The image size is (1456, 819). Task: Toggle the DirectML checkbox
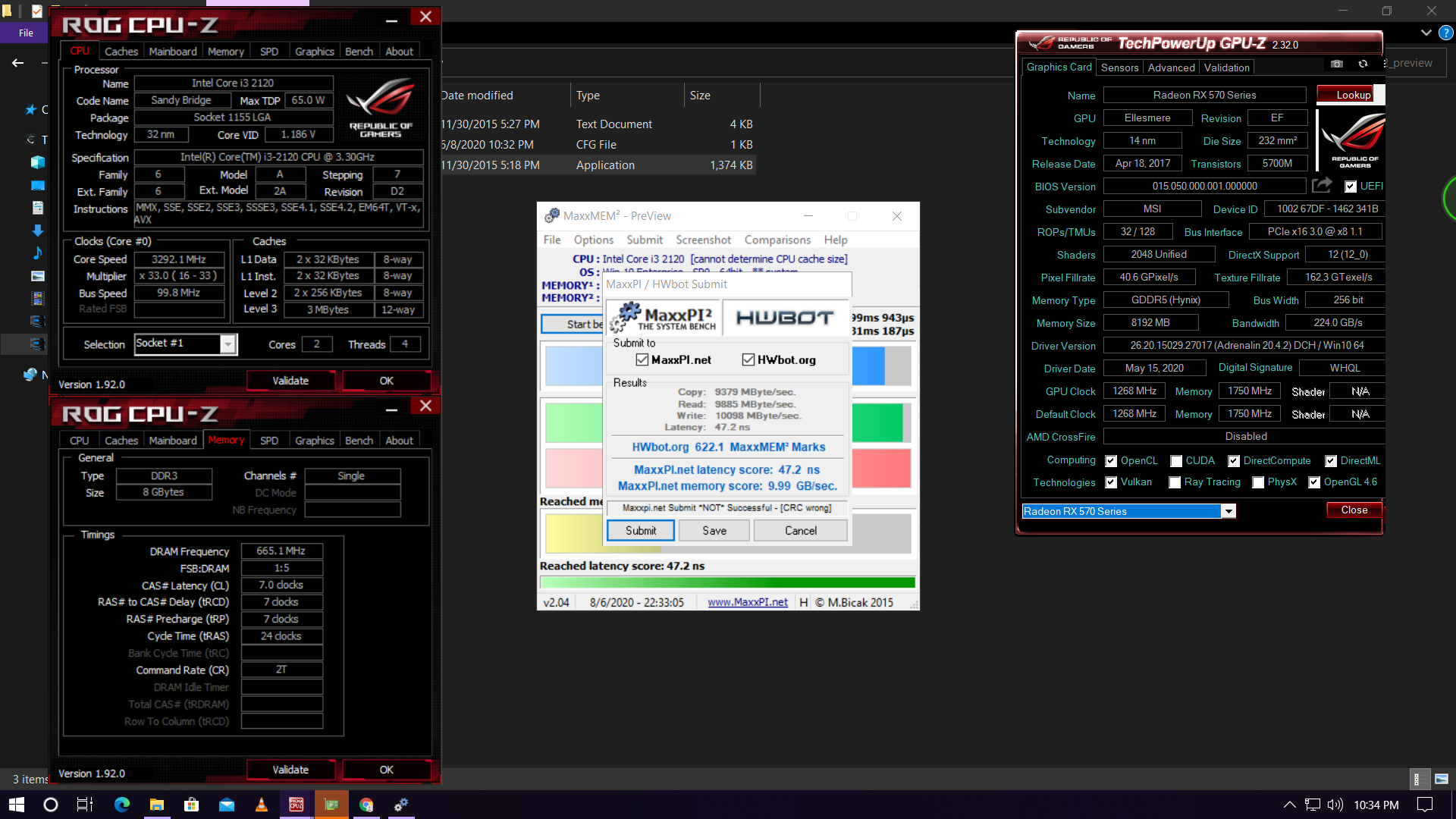(x=1331, y=461)
